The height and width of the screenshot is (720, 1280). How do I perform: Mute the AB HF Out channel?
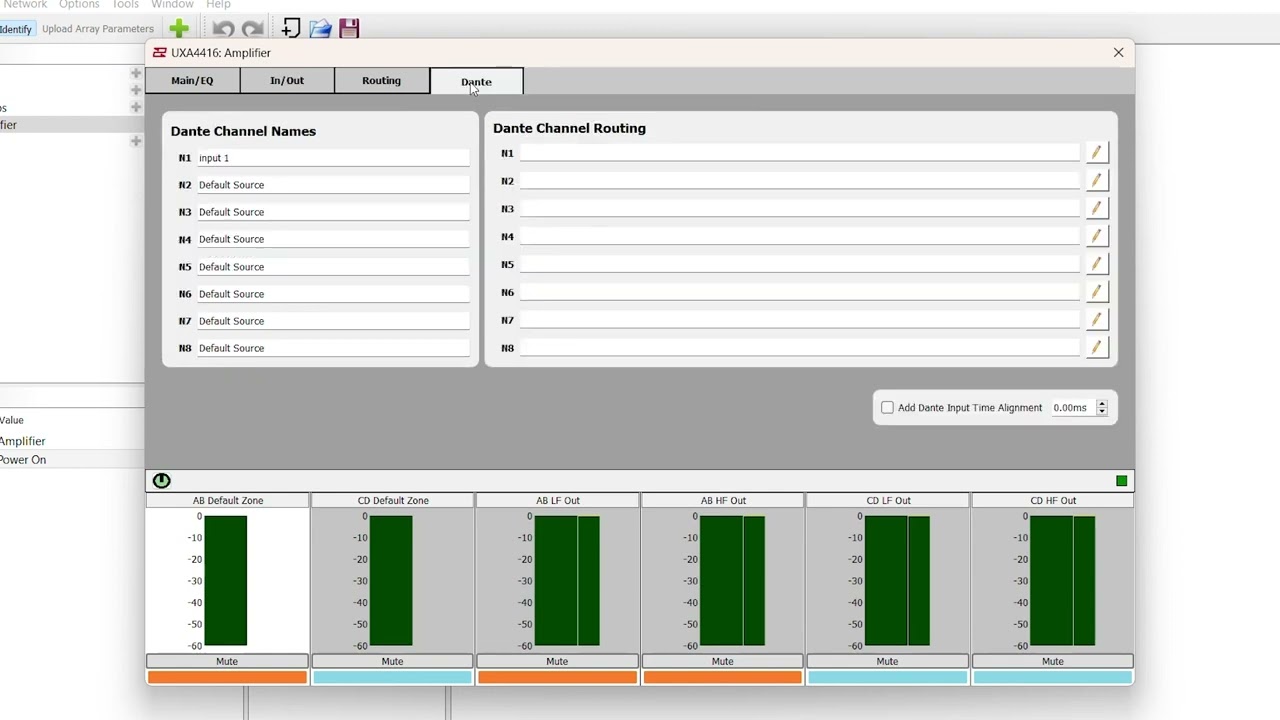pos(722,661)
